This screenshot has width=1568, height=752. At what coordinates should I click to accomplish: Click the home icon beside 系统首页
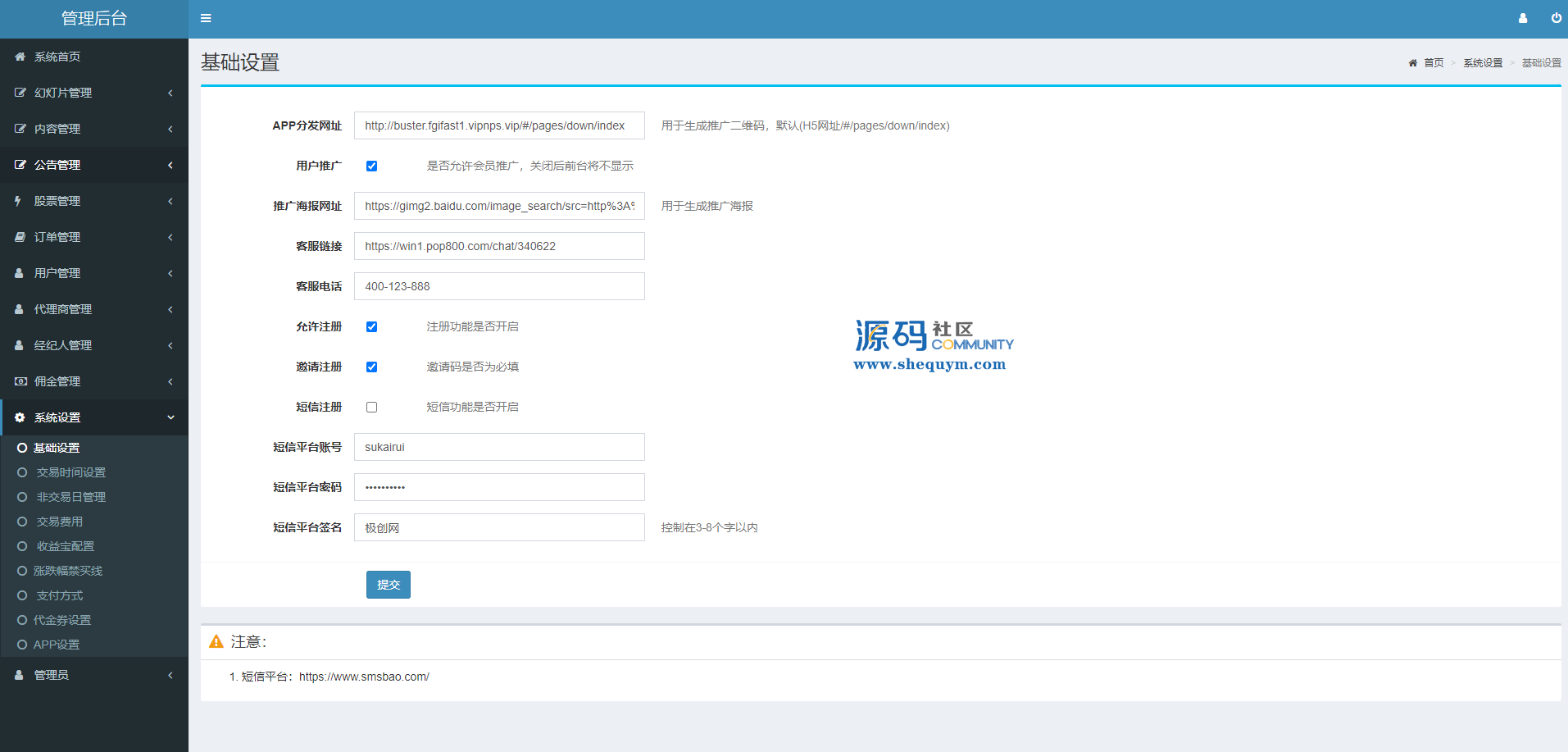tap(20, 57)
